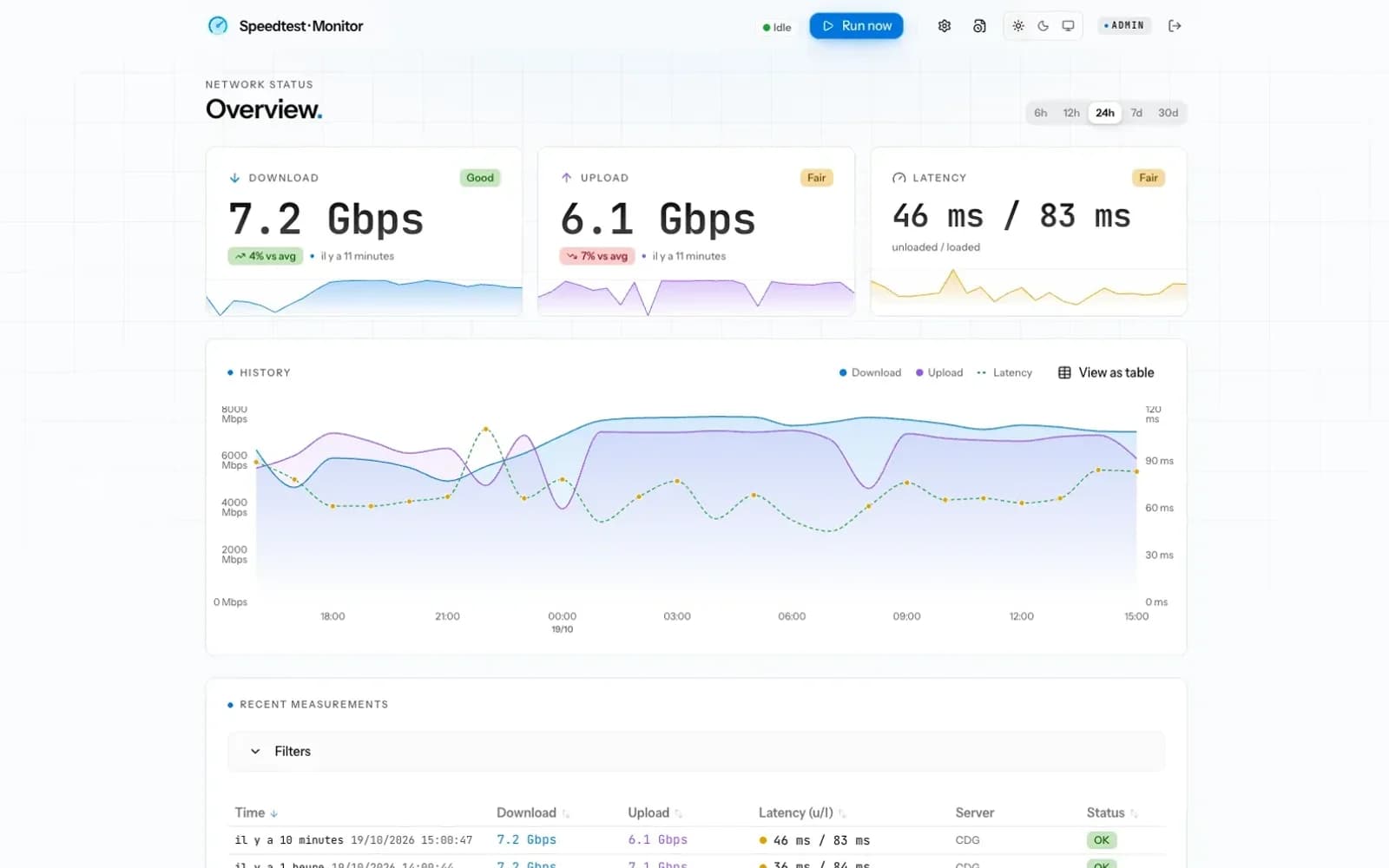Log out using the exit arrow icon

[x=1175, y=26]
